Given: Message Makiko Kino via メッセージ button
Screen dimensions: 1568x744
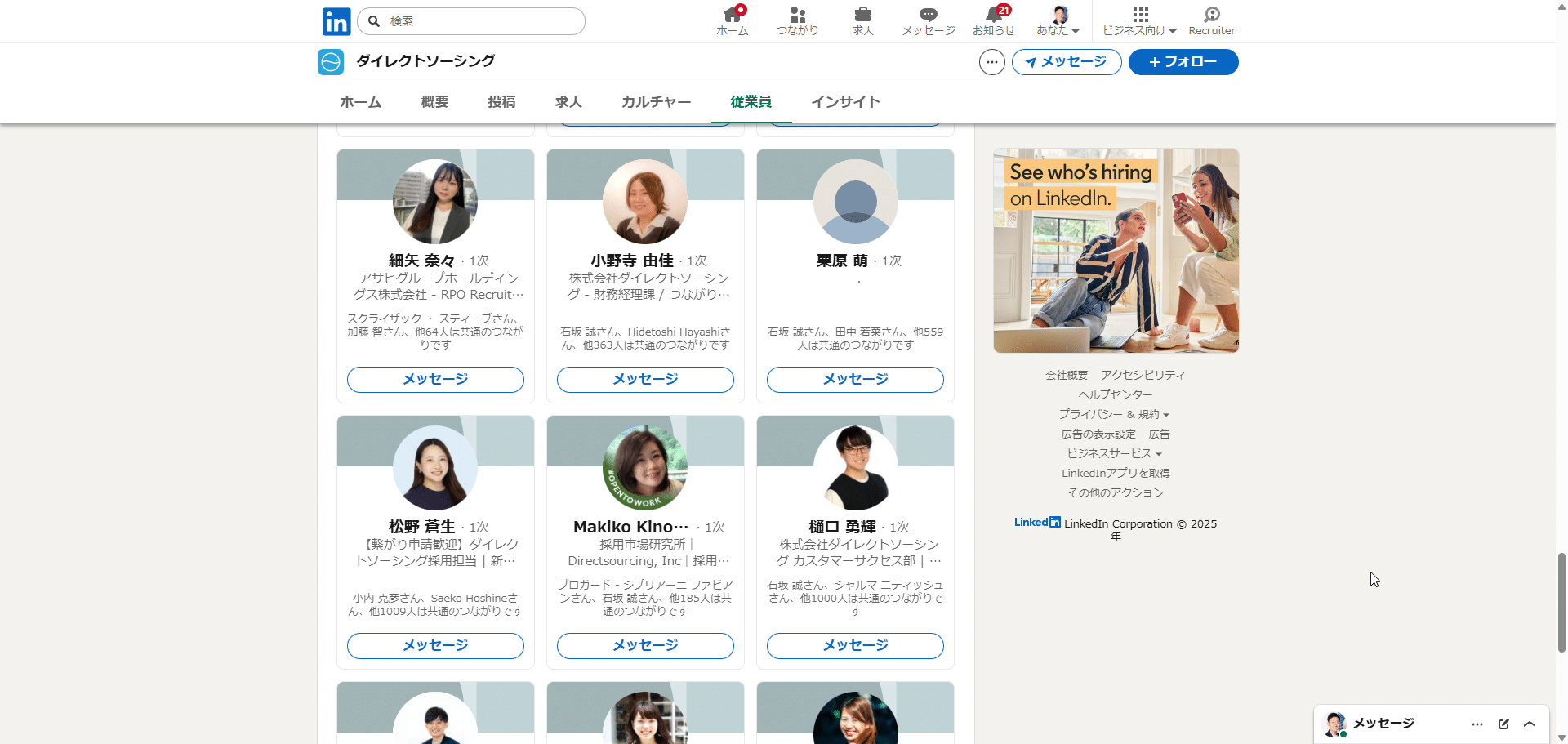Looking at the screenshot, I should click(x=645, y=646).
